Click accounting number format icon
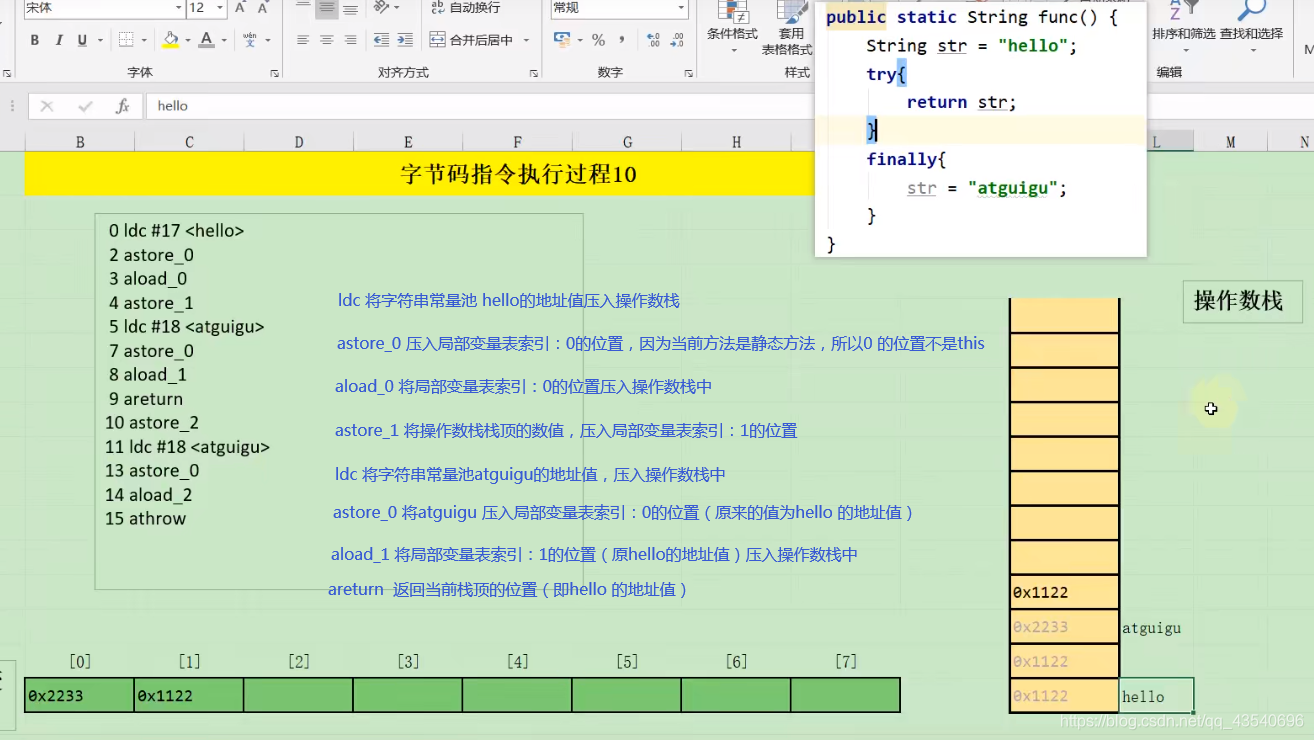The width and height of the screenshot is (1314, 740). coord(562,40)
